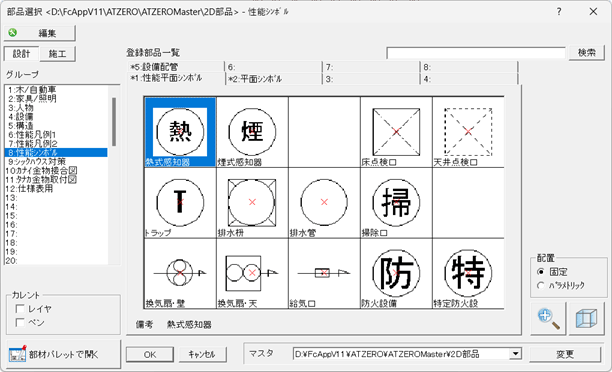Open the empty tab numbered 7:
612x372 pixels.
(x=371, y=67)
